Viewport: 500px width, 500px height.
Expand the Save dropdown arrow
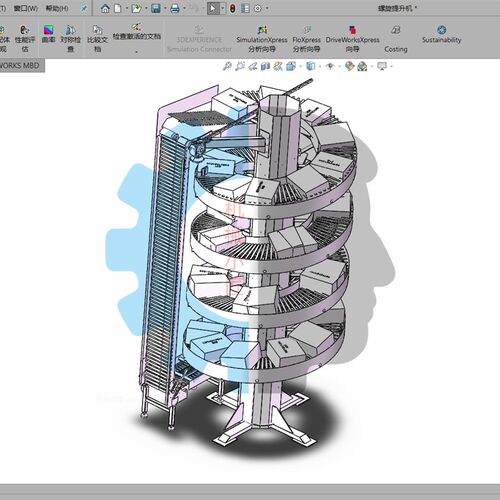(165, 9)
